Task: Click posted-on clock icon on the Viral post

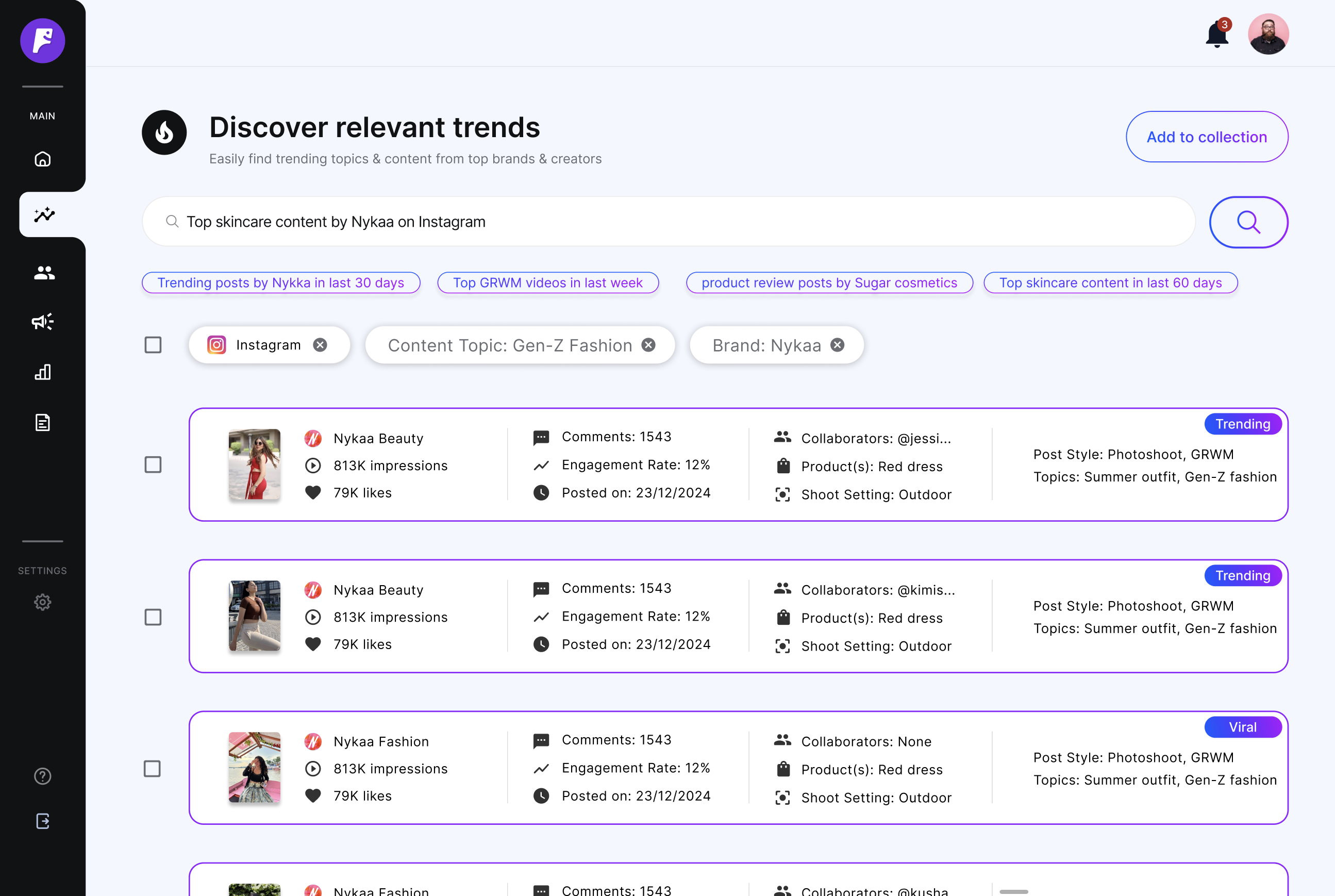Action: tap(541, 795)
